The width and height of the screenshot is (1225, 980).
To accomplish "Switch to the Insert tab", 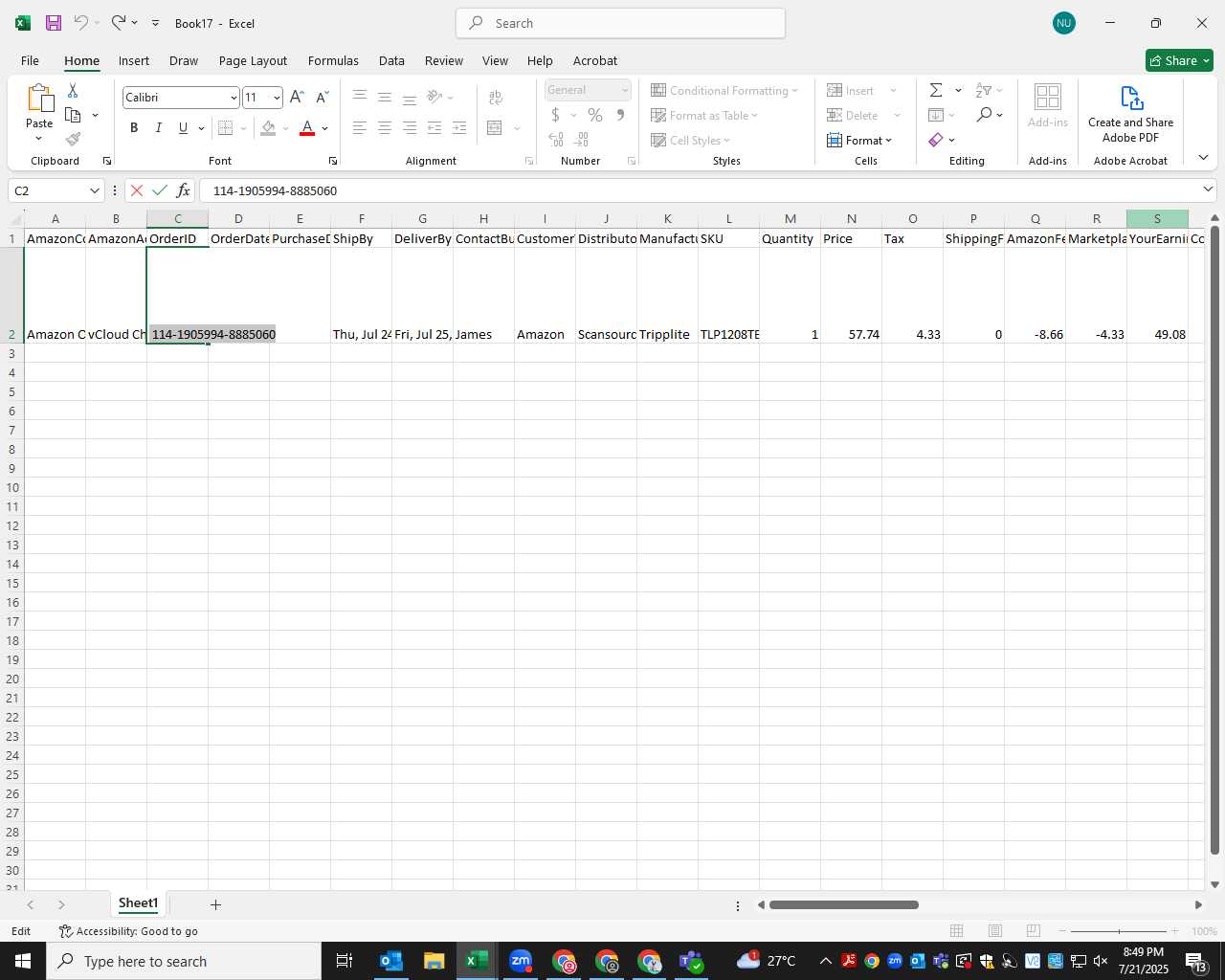I will [x=134, y=60].
